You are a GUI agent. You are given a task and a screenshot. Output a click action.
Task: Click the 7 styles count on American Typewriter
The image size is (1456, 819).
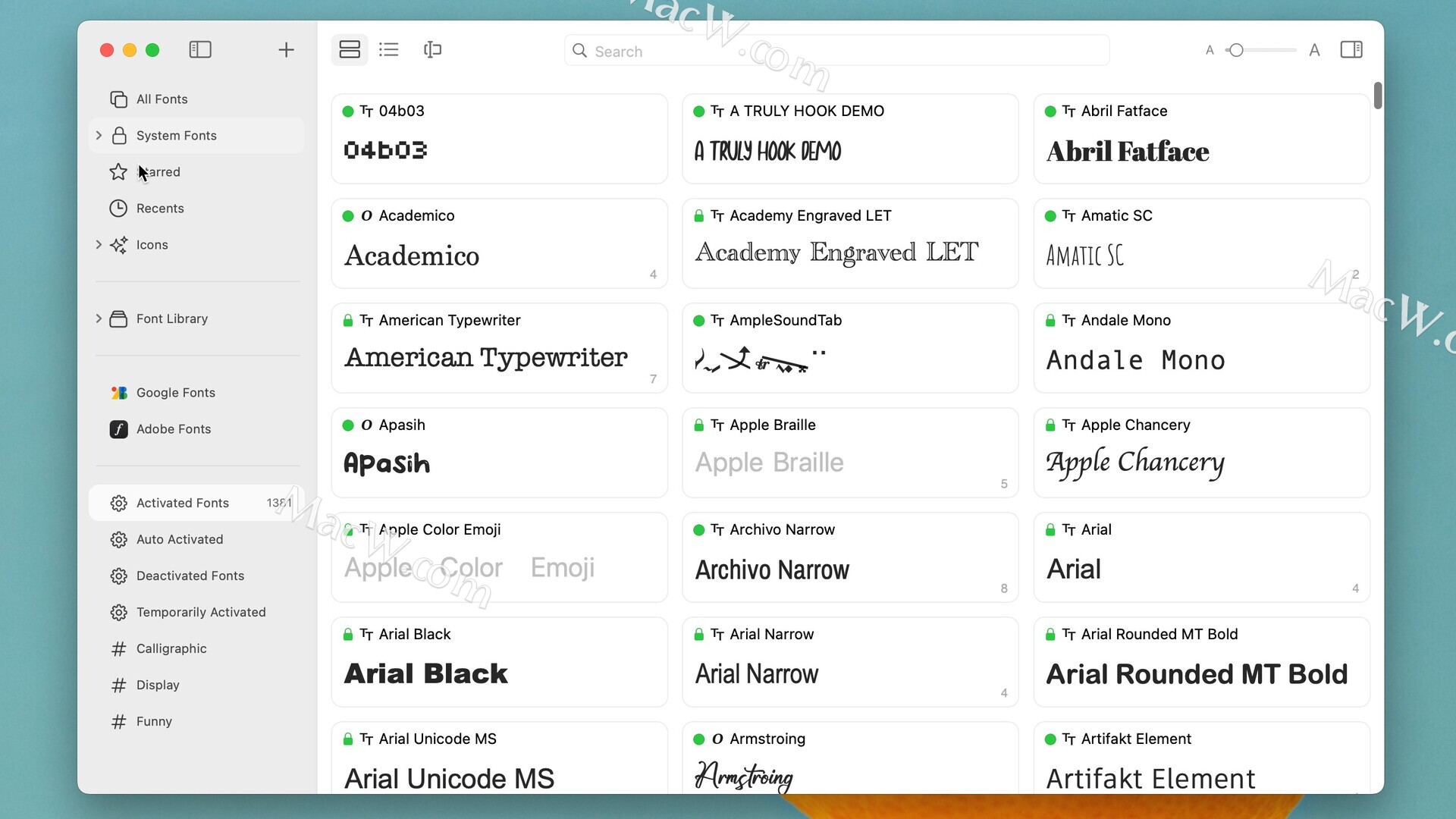tap(653, 379)
